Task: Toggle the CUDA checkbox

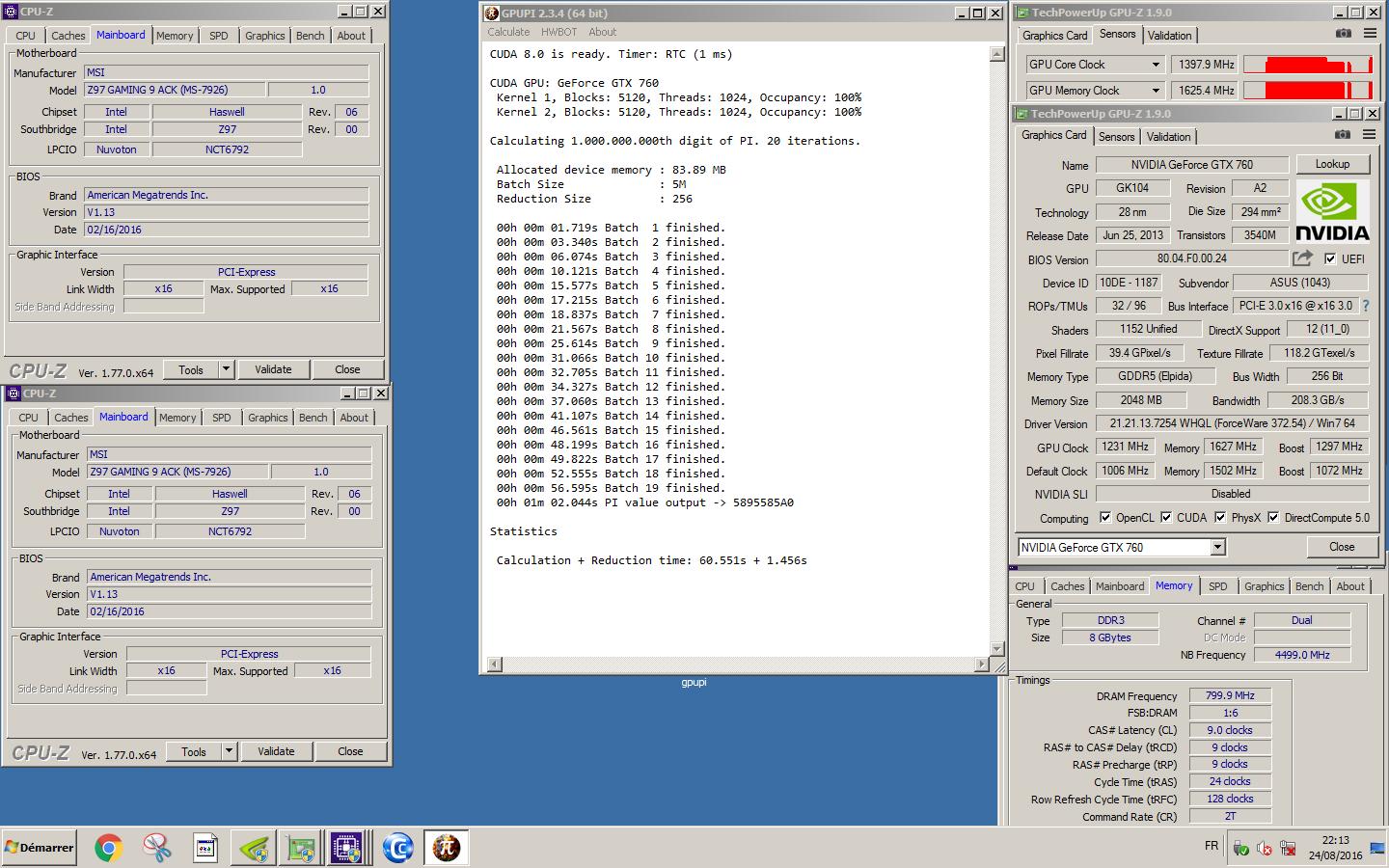Action: point(1166,517)
